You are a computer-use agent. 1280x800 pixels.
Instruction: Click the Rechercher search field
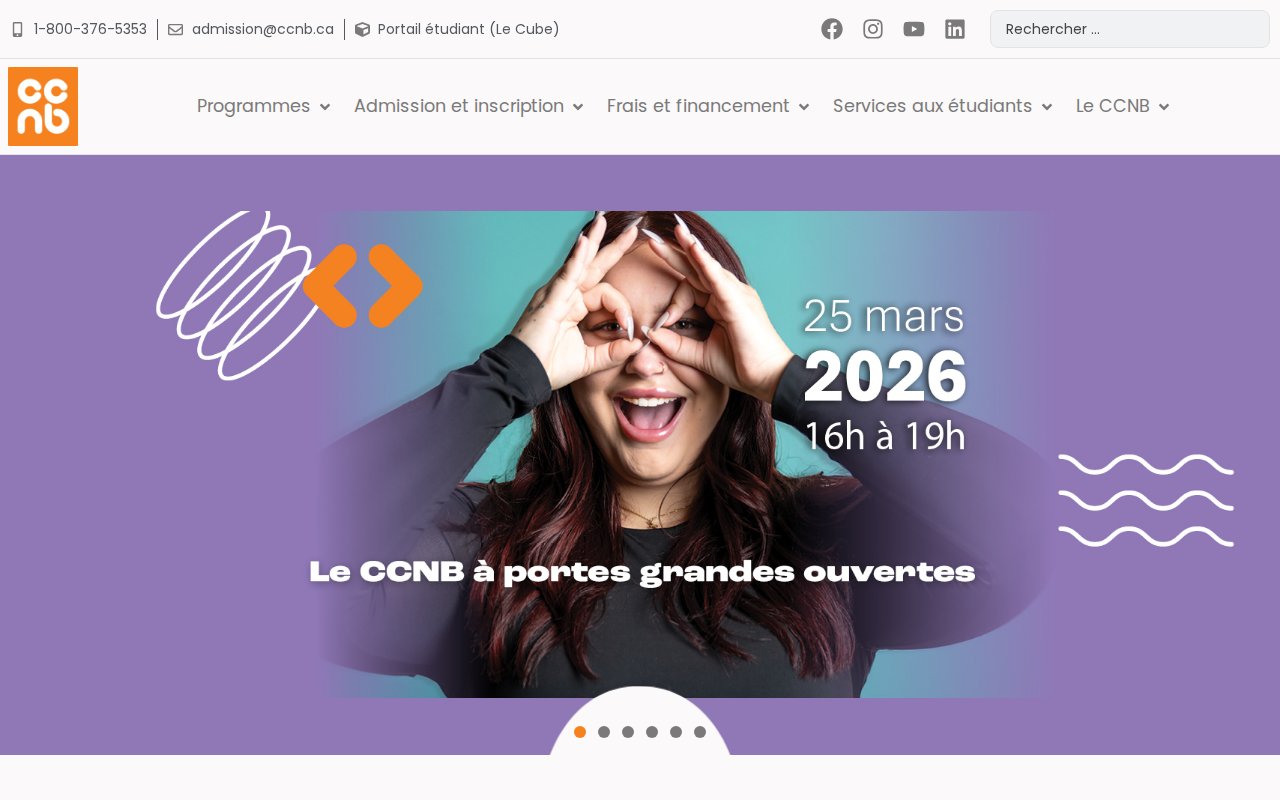tap(1130, 29)
